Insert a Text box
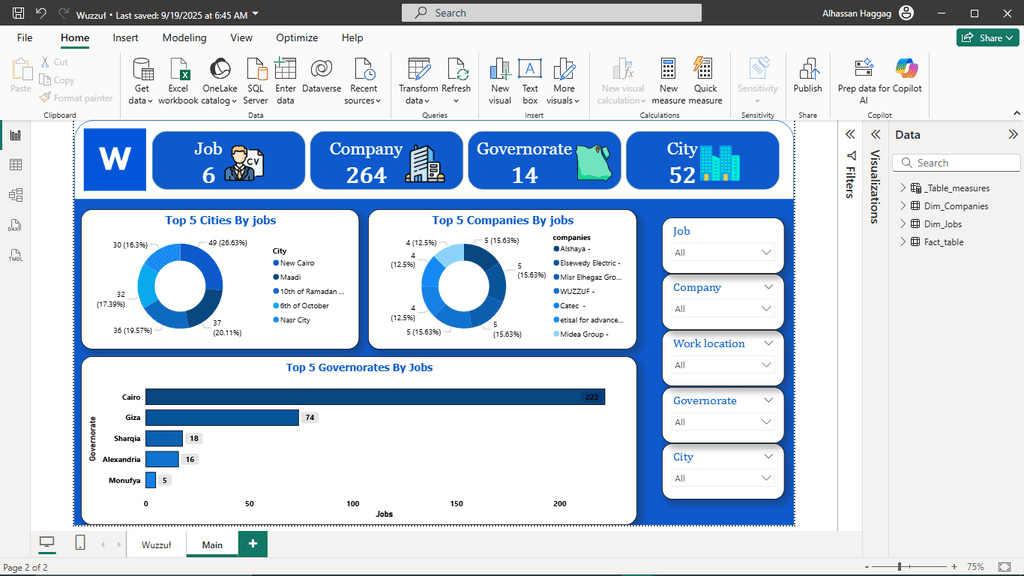This screenshot has height=576, width=1024. point(530,81)
